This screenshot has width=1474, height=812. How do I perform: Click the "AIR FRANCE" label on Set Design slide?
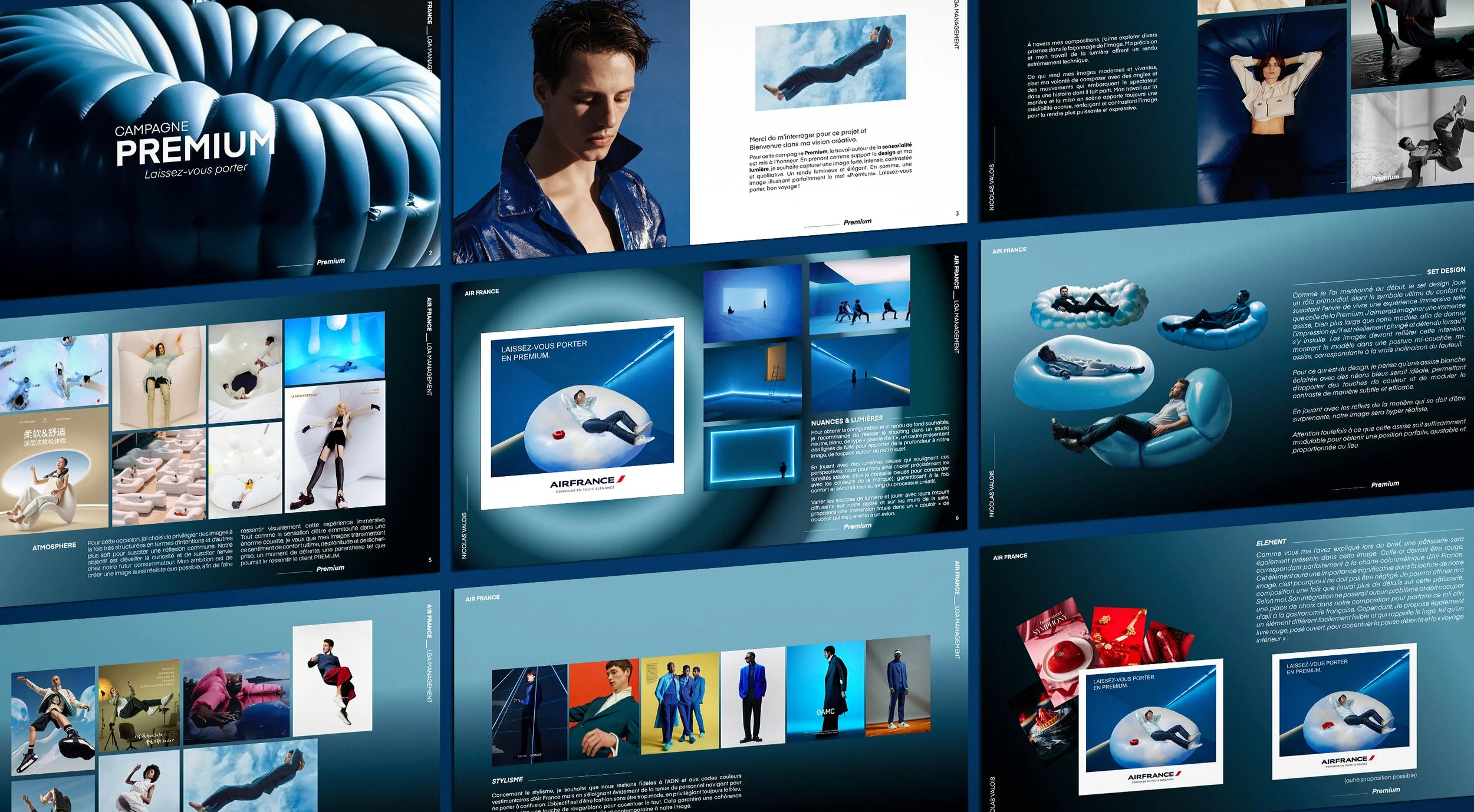[1009, 250]
